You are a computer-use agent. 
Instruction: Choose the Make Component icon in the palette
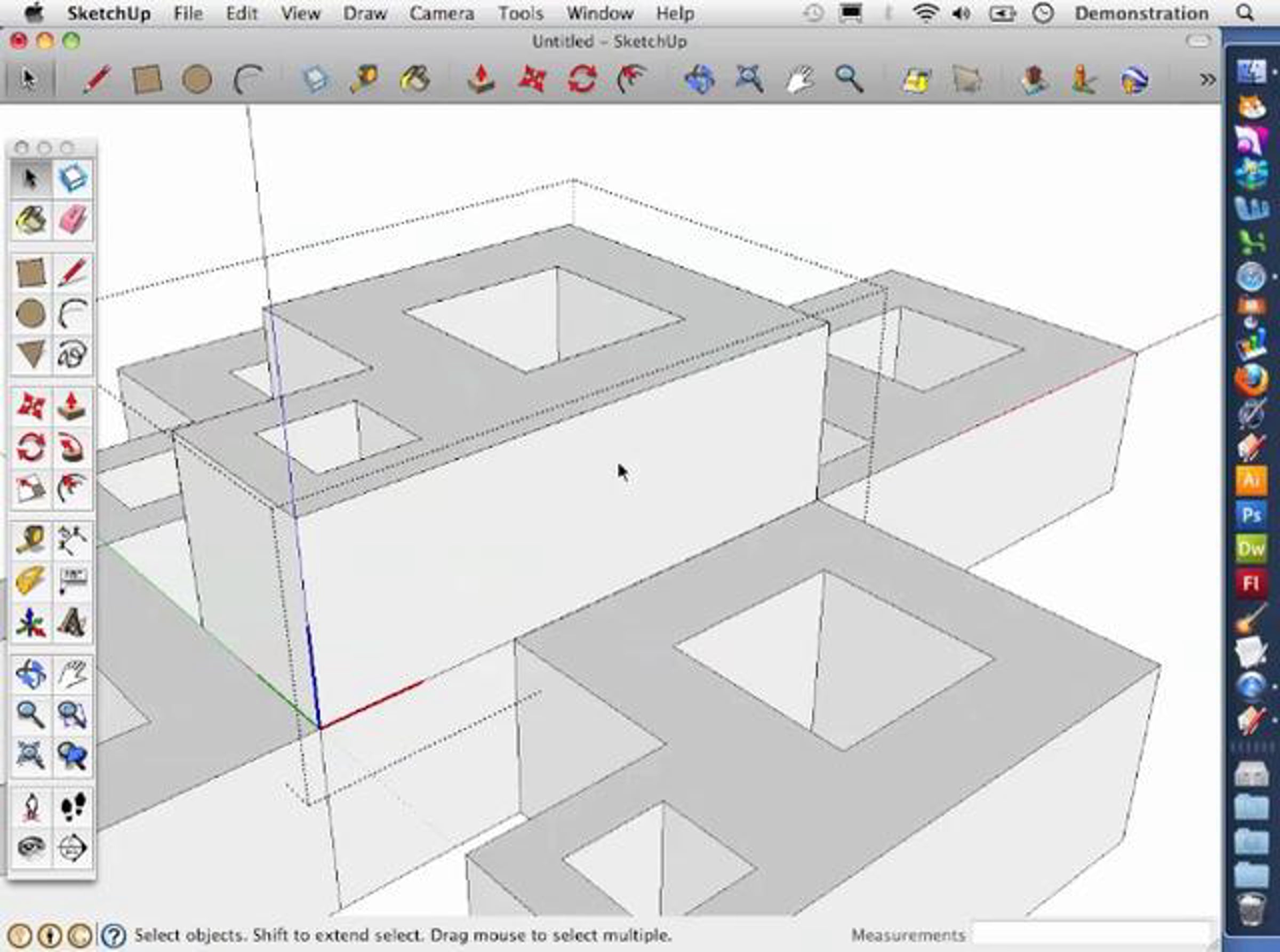(x=73, y=178)
